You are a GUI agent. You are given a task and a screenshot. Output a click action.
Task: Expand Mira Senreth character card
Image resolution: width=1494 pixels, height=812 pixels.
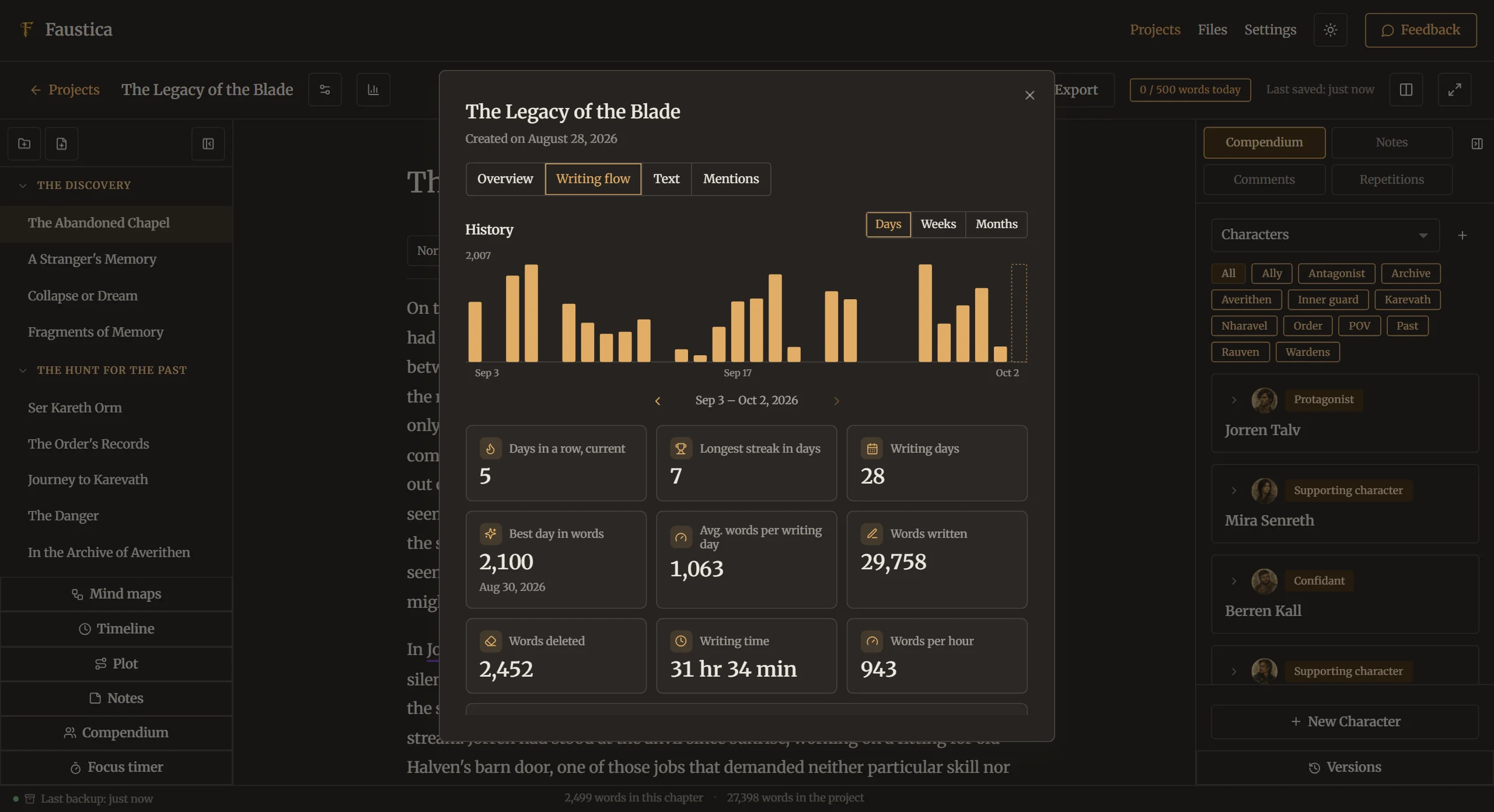(1234, 491)
